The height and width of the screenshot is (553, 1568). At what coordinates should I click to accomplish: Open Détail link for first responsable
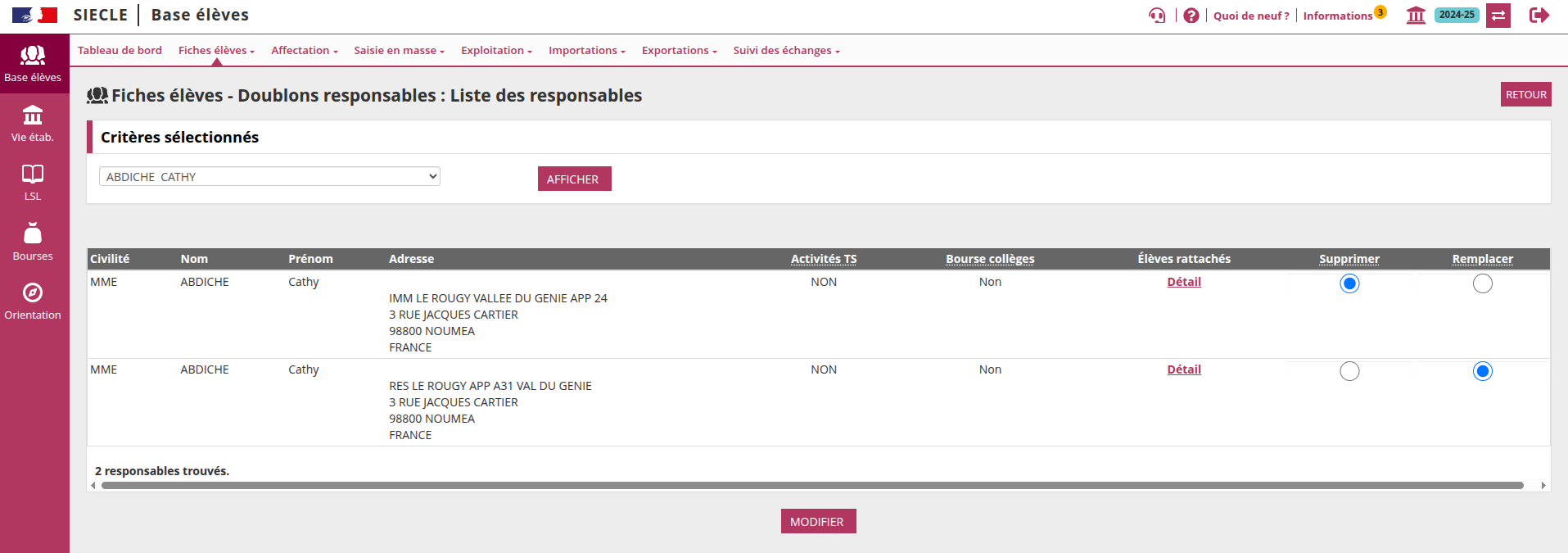click(1183, 282)
